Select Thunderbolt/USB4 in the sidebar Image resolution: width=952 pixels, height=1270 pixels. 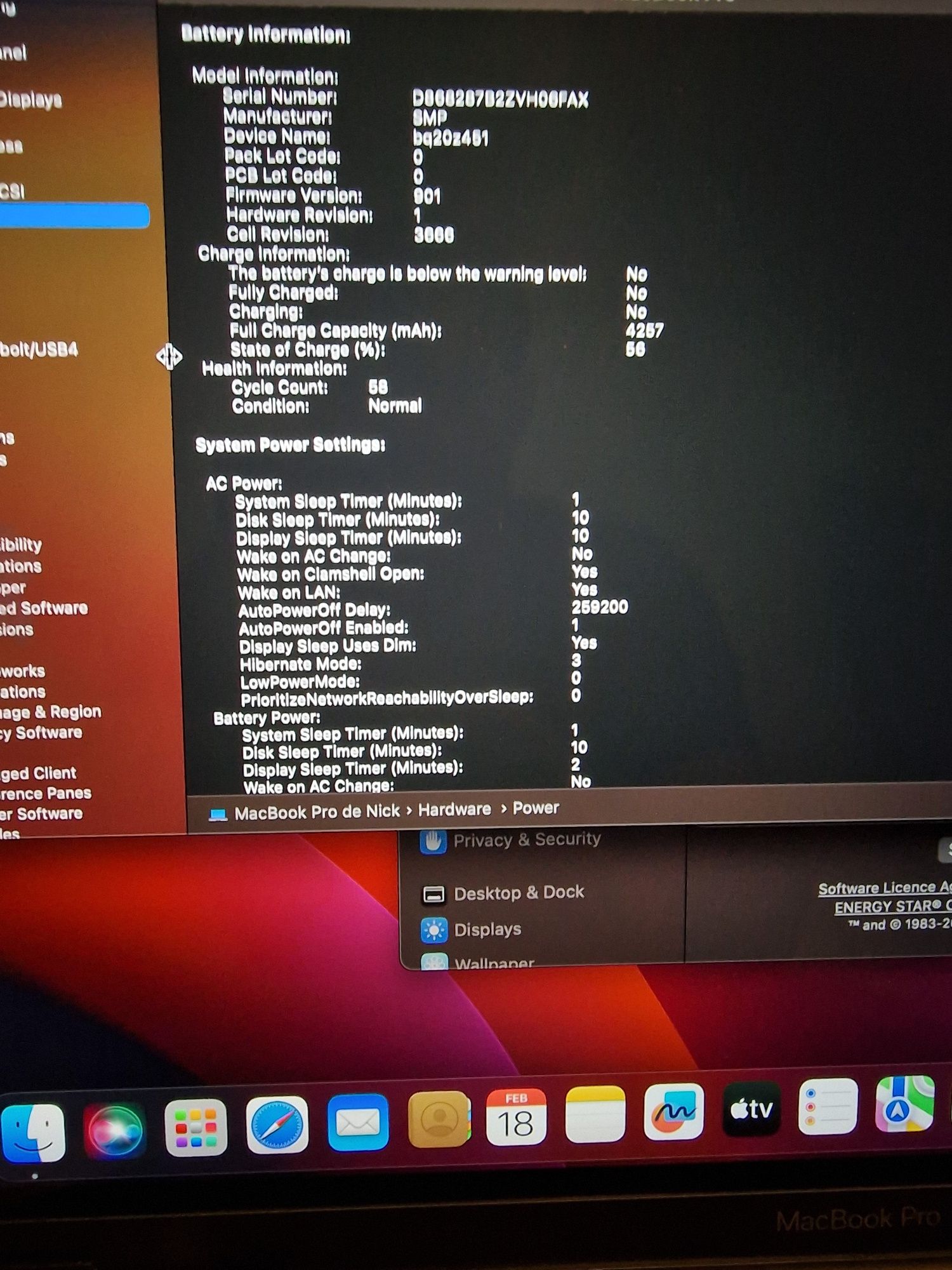coord(38,350)
